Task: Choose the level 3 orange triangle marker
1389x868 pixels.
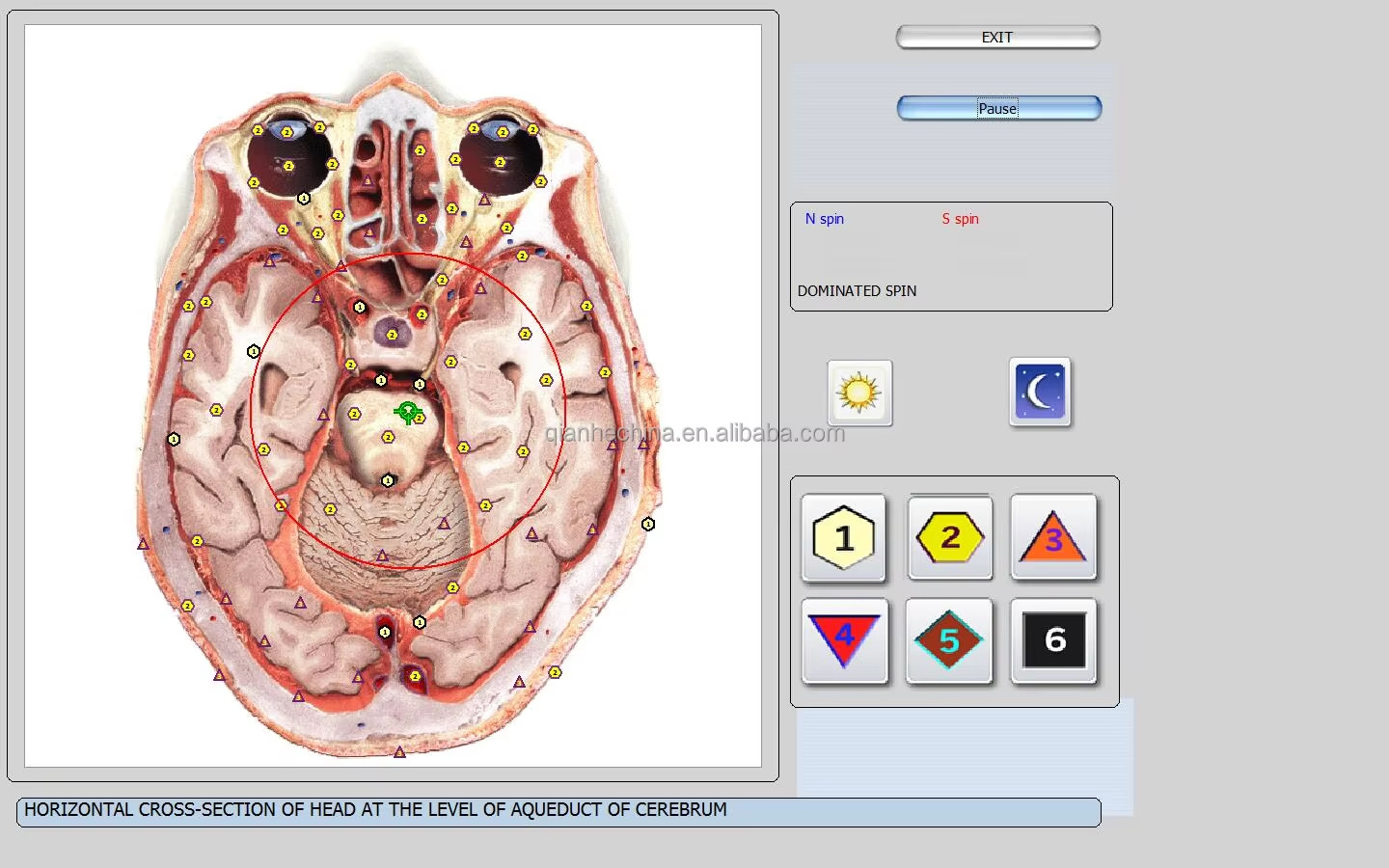Action: coord(1053,537)
